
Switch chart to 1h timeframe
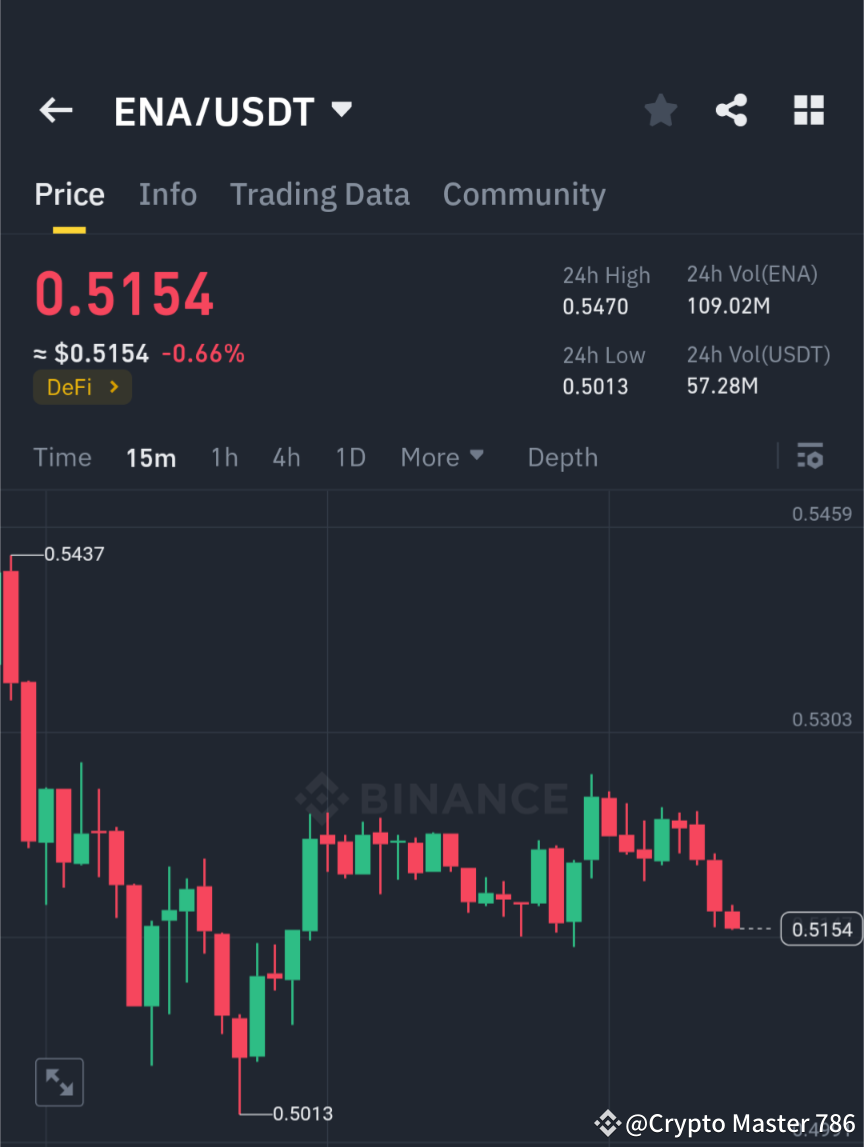pos(224,457)
